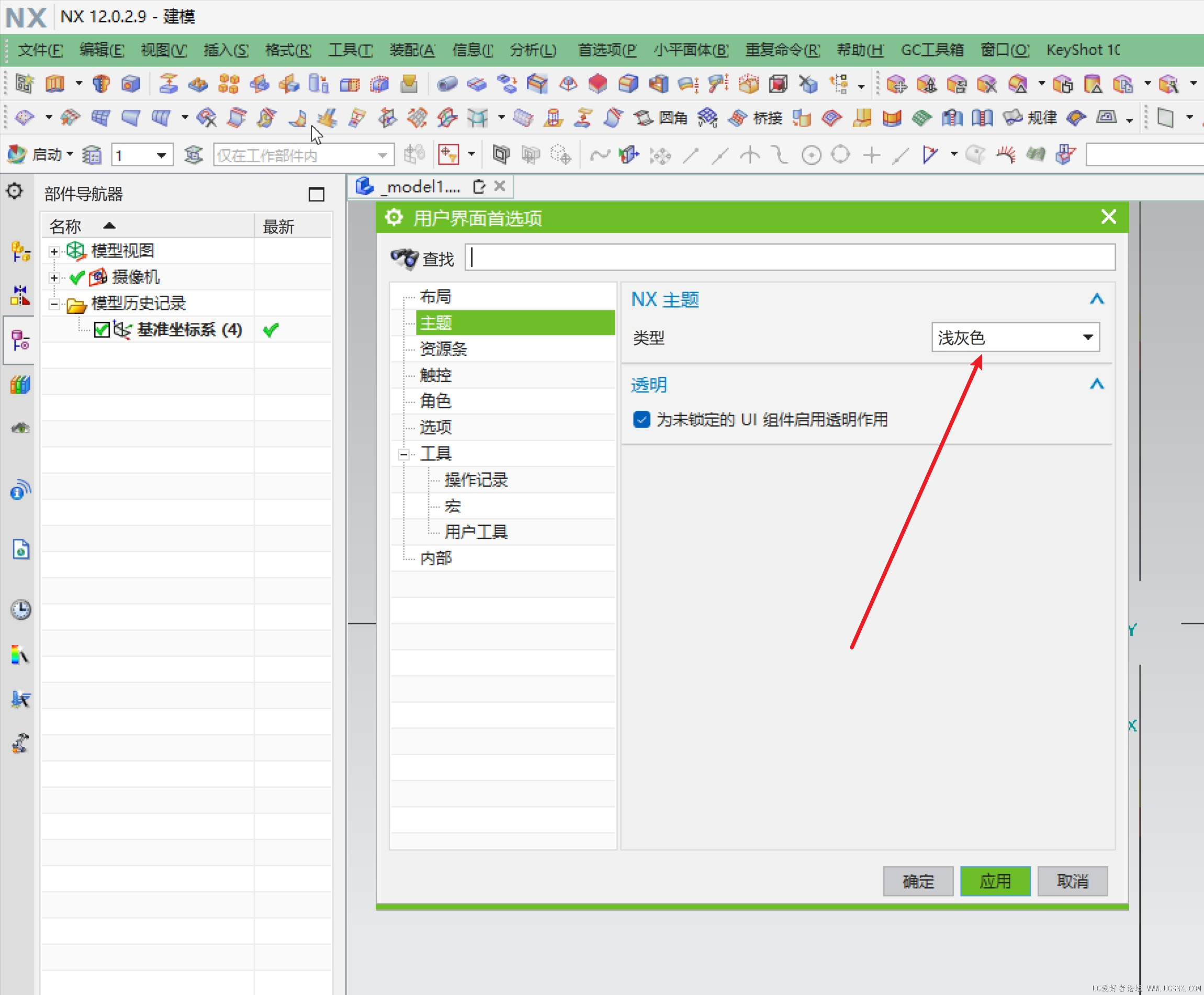1204x995 pixels.
Task: Click the Part Navigator sidebar icon
Action: click(x=20, y=340)
